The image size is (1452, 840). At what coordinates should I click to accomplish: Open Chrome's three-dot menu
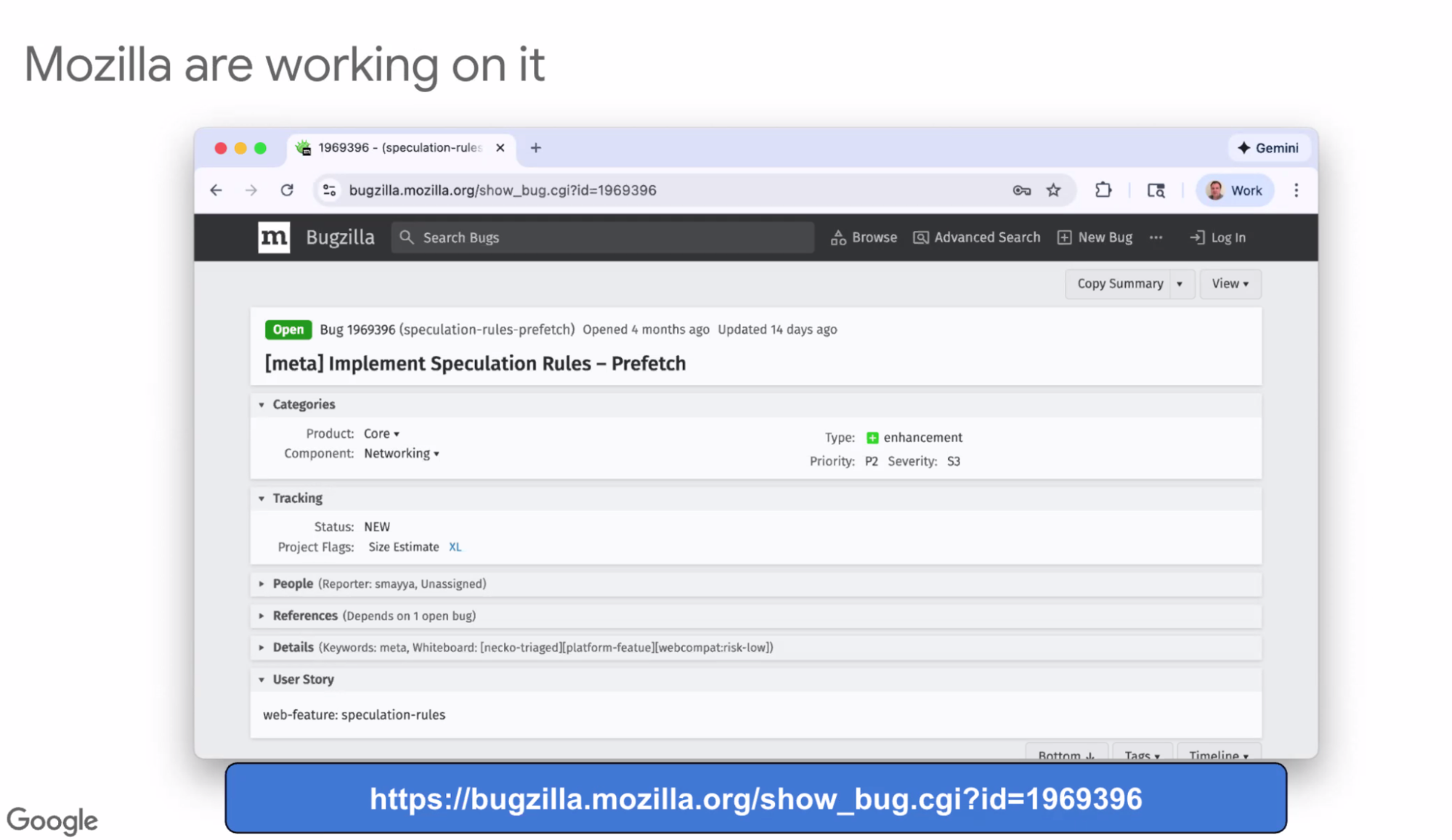point(1296,190)
